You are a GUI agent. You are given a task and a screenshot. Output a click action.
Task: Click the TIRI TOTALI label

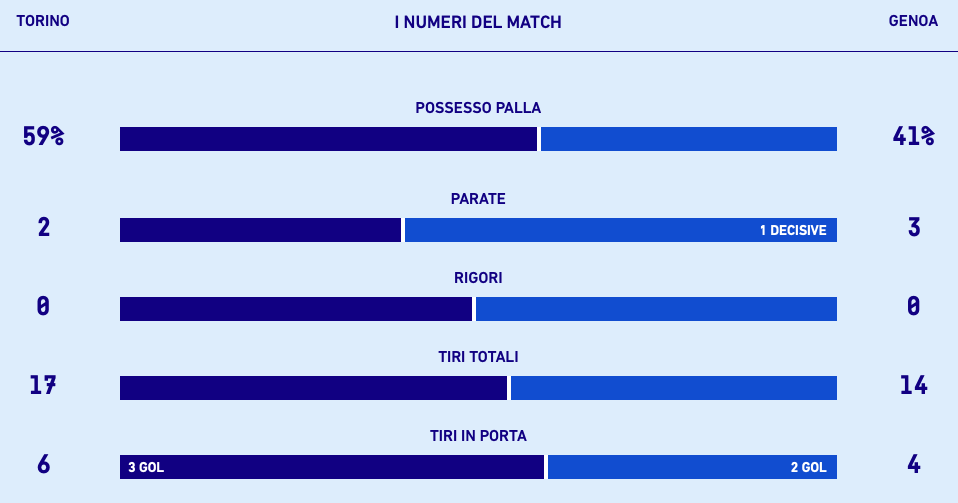pos(478,357)
